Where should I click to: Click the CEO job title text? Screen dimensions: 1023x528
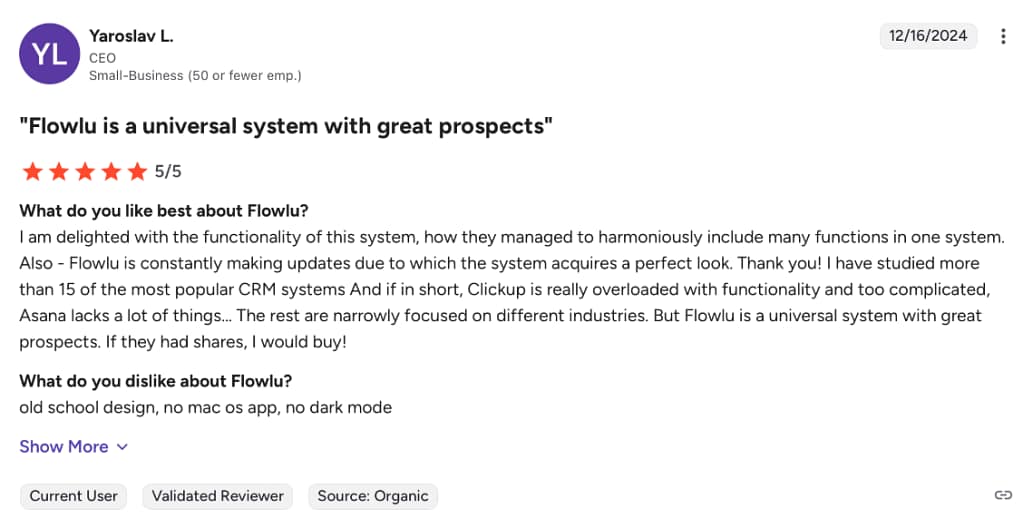(102, 58)
